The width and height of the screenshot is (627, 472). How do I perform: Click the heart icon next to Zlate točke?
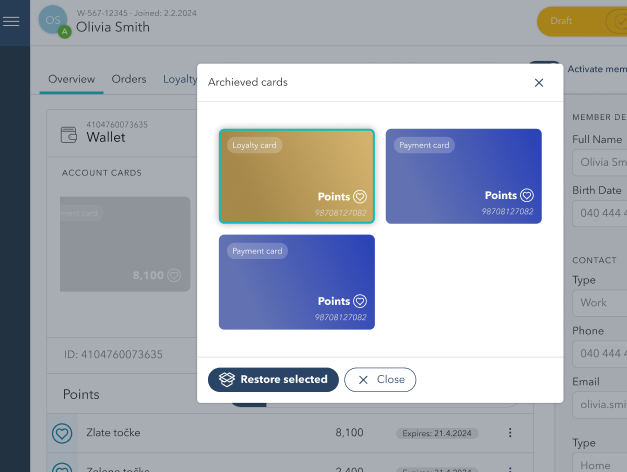(62, 433)
